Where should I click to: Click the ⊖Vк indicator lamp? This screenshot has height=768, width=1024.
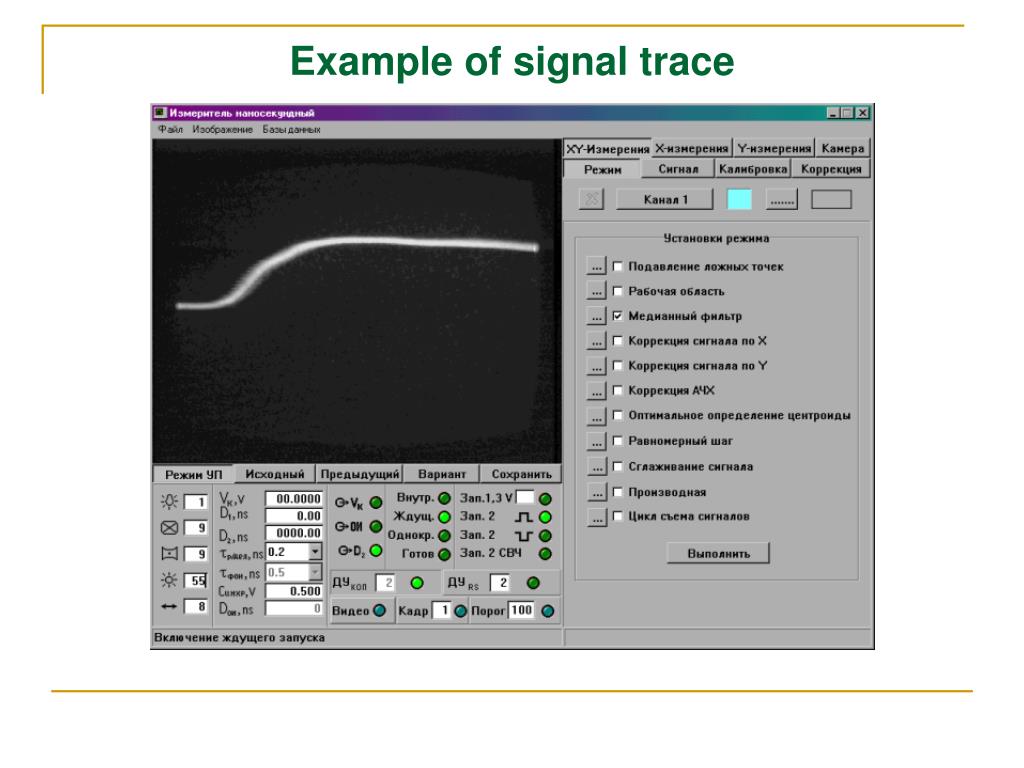(x=376, y=503)
